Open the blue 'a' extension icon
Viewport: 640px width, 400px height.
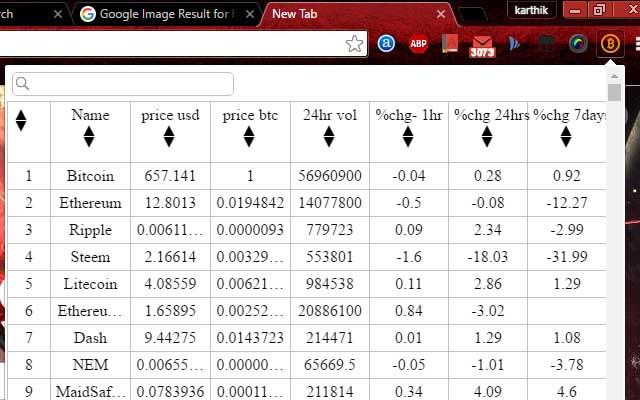(x=386, y=44)
